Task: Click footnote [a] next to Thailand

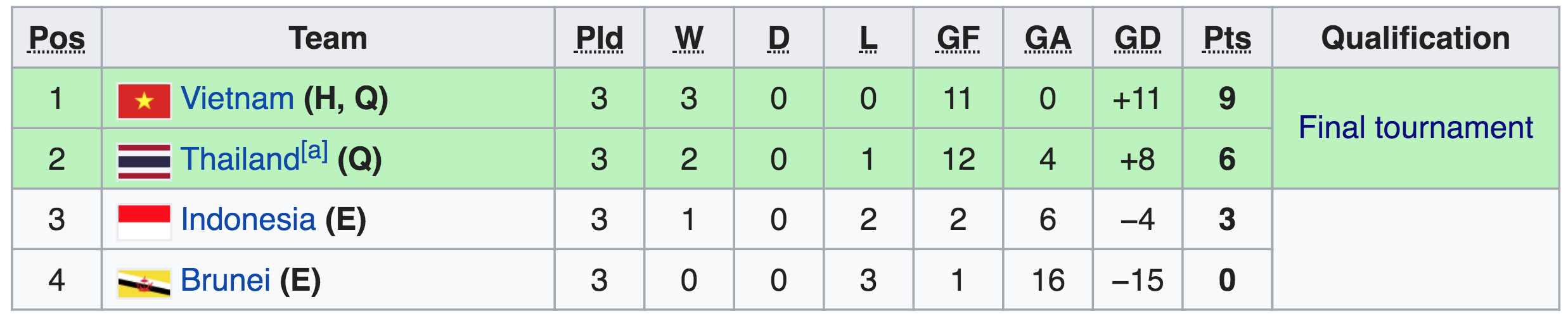Action: 314,151
